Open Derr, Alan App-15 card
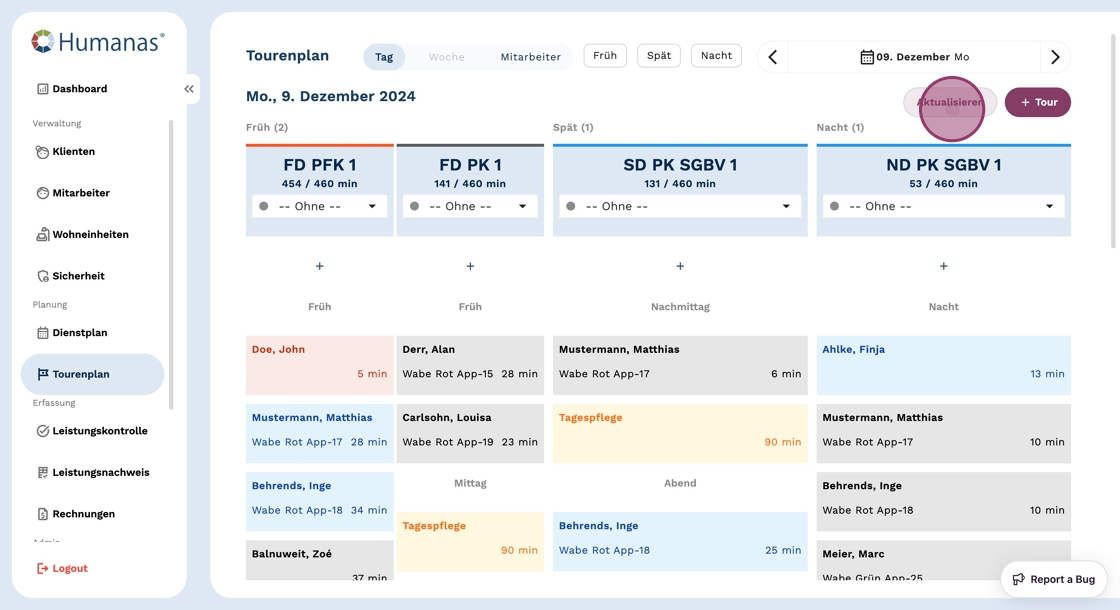Screen dimensions: 1120x610 pos(470,365)
